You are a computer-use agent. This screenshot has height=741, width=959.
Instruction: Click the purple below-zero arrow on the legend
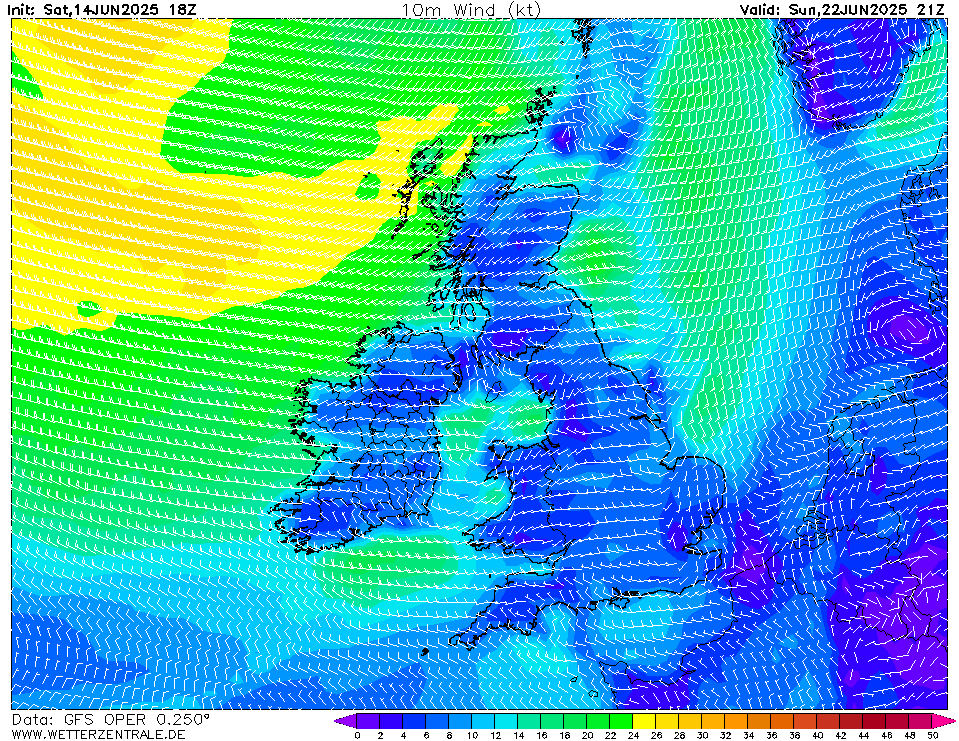point(346,720)
